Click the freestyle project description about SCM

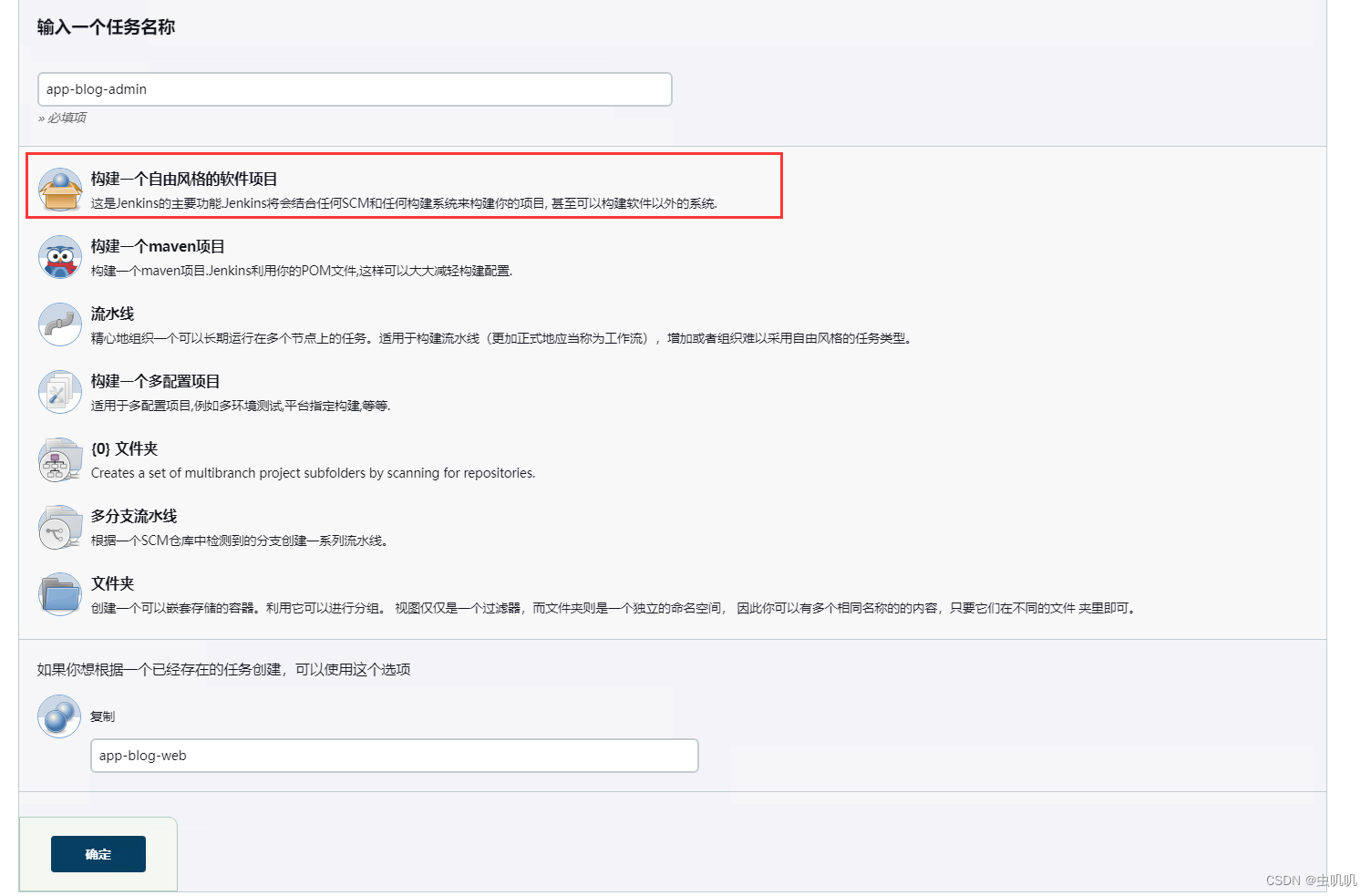(404, 203)
